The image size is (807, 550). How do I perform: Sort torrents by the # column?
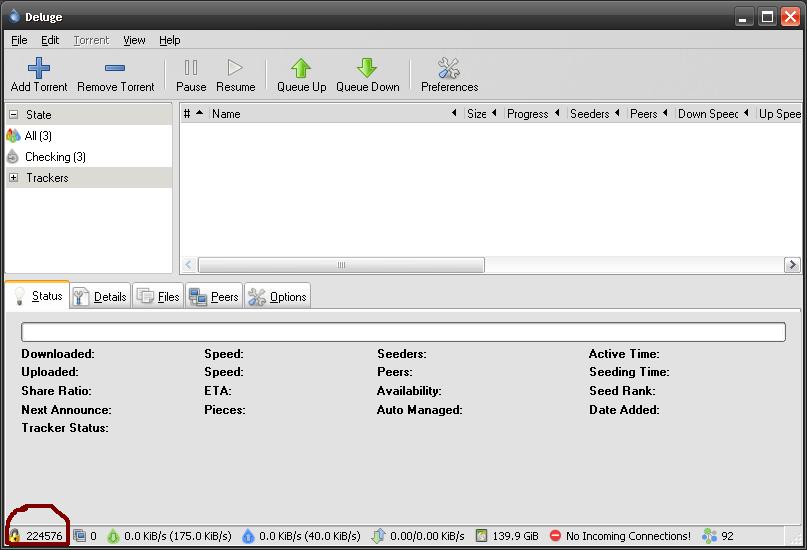point(194,114)
